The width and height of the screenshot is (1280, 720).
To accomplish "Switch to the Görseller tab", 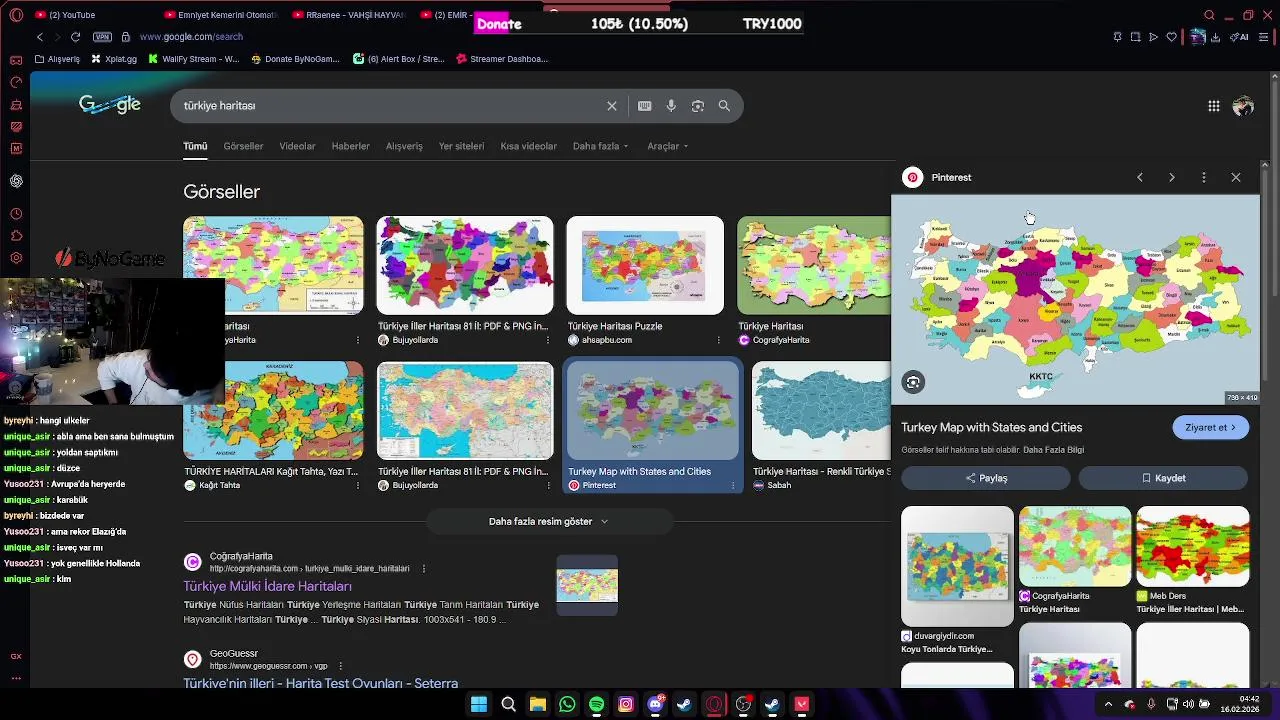I will [x=243, y=146].
